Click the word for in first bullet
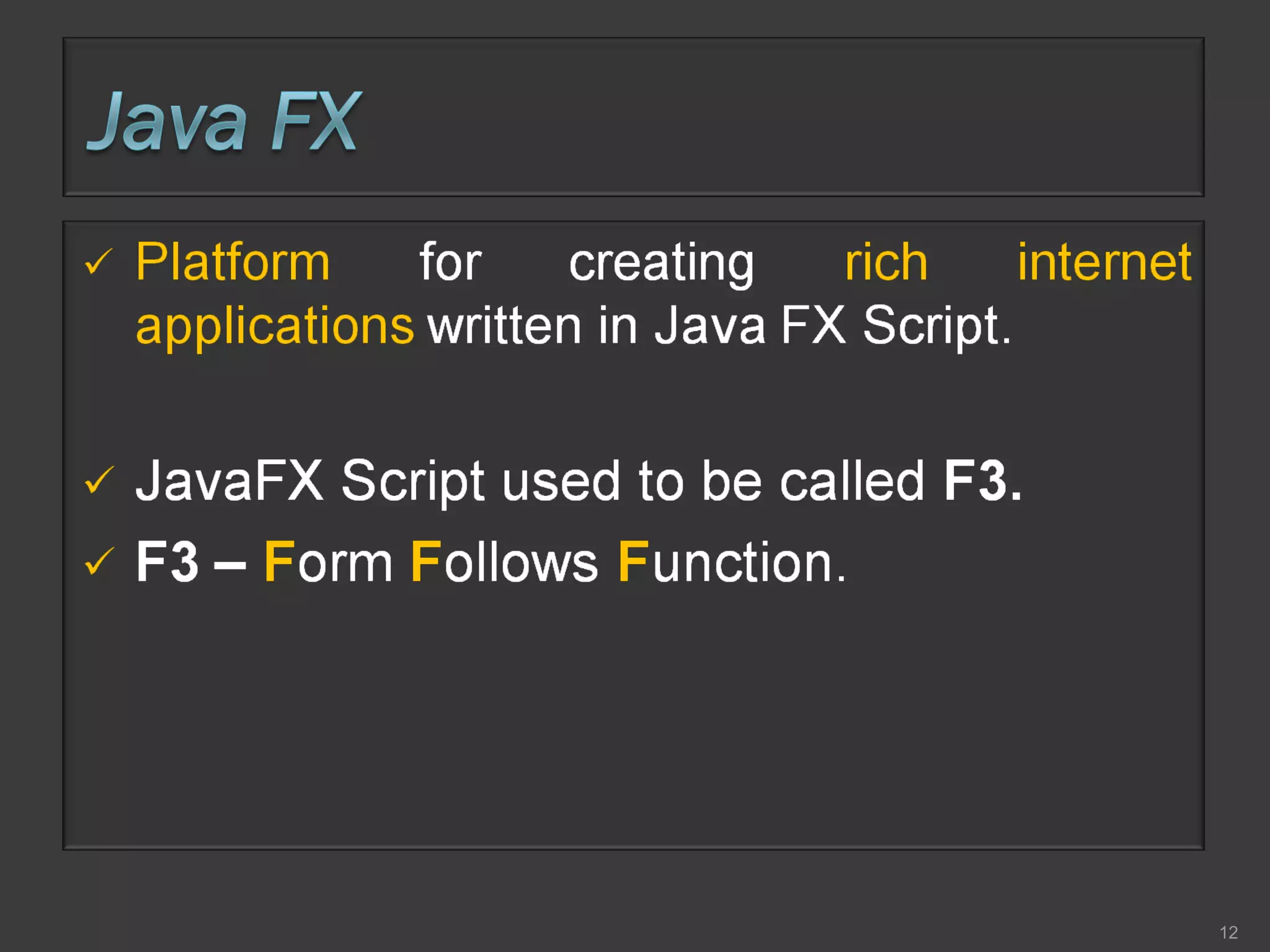The height and width of the screenshot is (952, 1270). 450,263
